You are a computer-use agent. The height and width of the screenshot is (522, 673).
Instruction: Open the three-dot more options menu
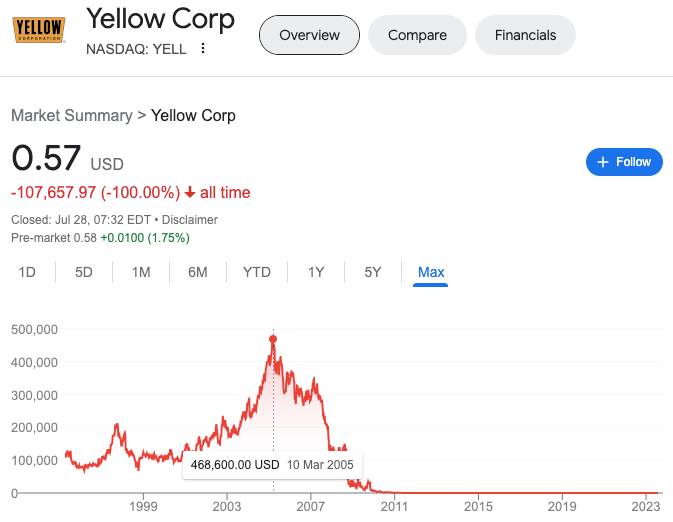[x=203, y=49]
